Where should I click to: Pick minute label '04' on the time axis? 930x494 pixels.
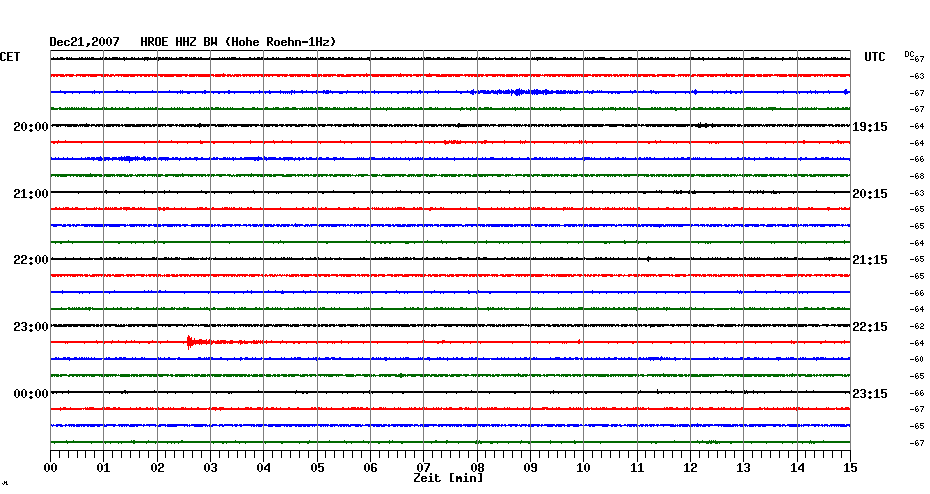(x=264, y=468)
